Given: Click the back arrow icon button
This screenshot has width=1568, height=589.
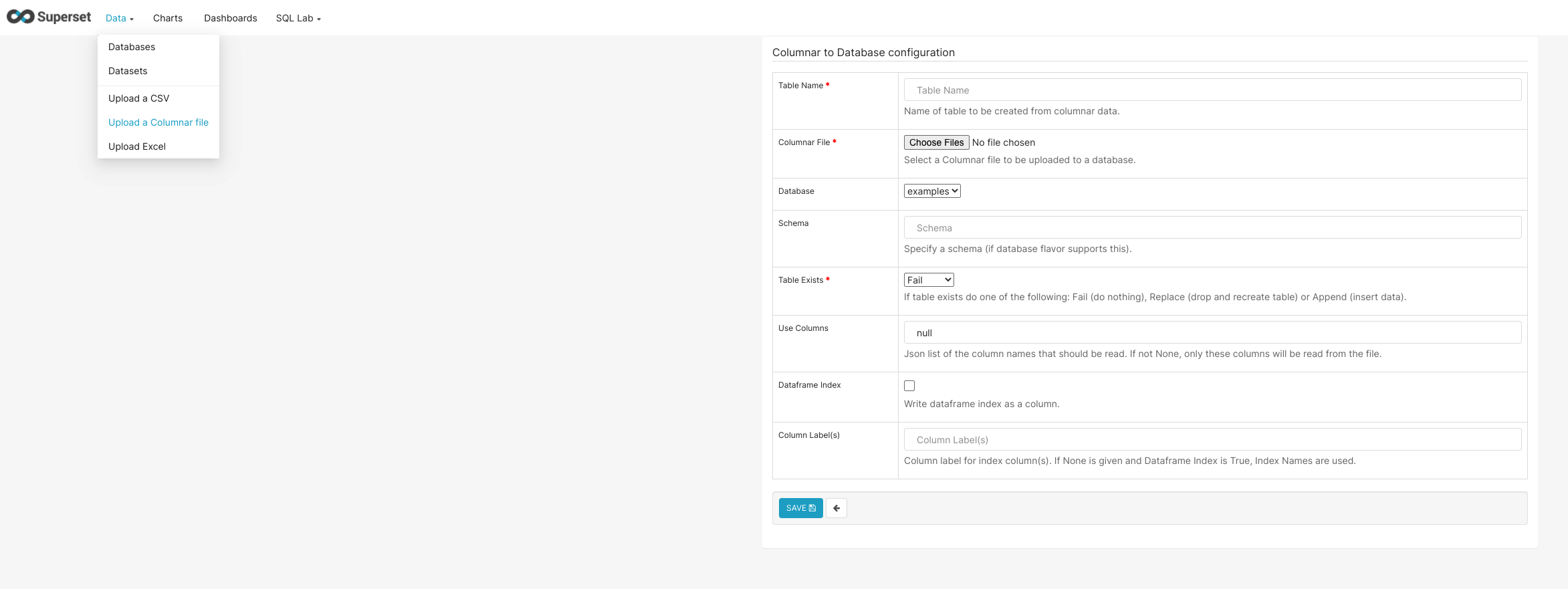Looking at the screenshot, I should coord(836,508).
